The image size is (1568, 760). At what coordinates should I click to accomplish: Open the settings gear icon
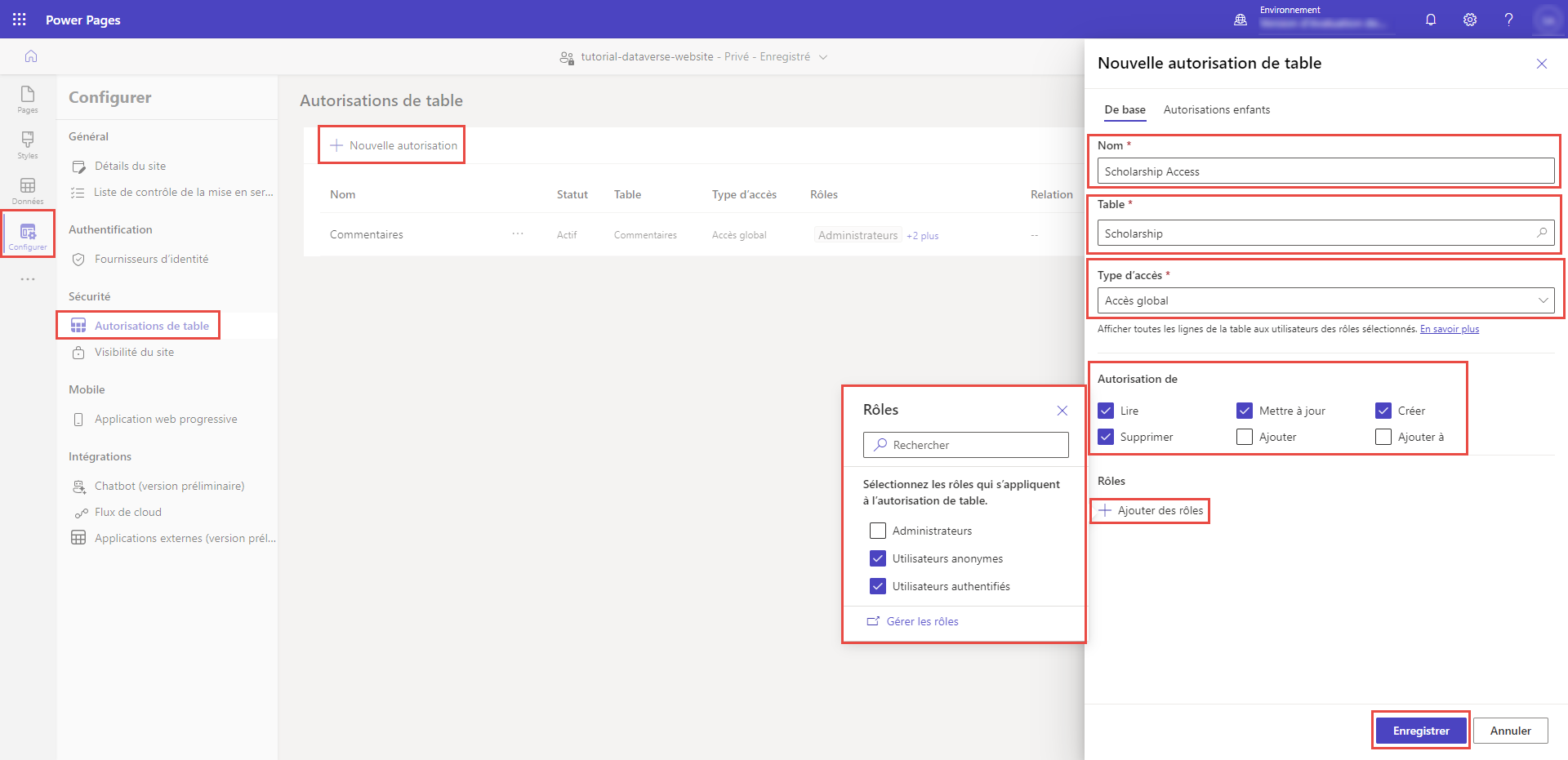tap(1470, 20)
